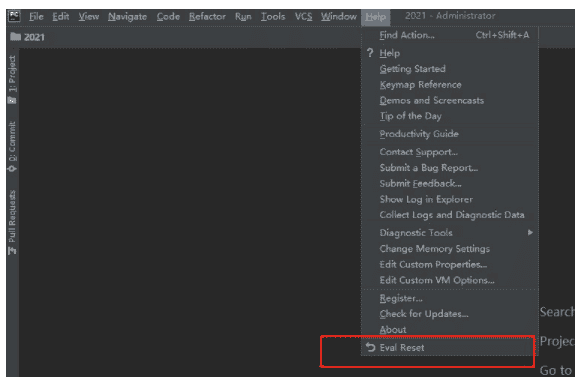Open Keymap Reference

point(450,85)
